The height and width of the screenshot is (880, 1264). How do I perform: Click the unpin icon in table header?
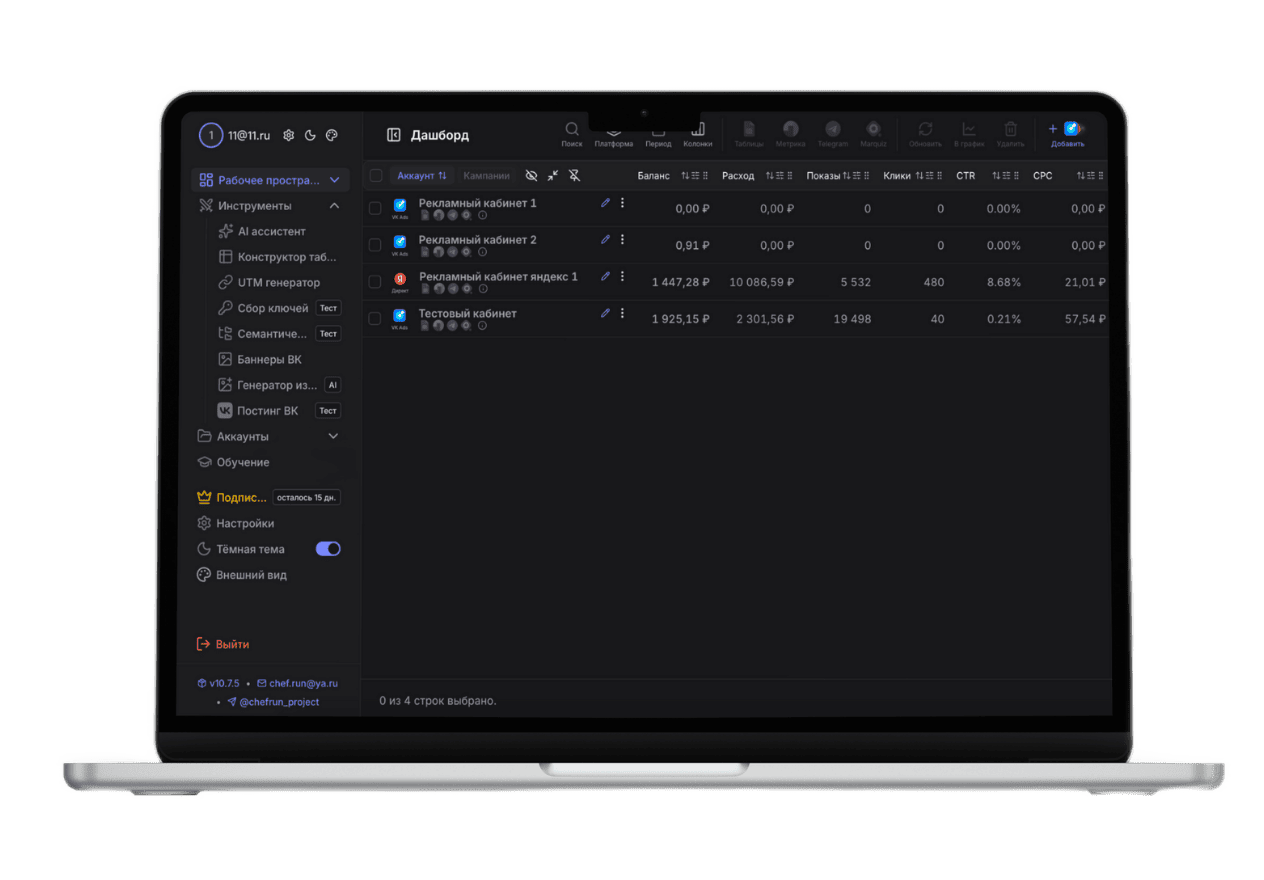click(574, 176)
